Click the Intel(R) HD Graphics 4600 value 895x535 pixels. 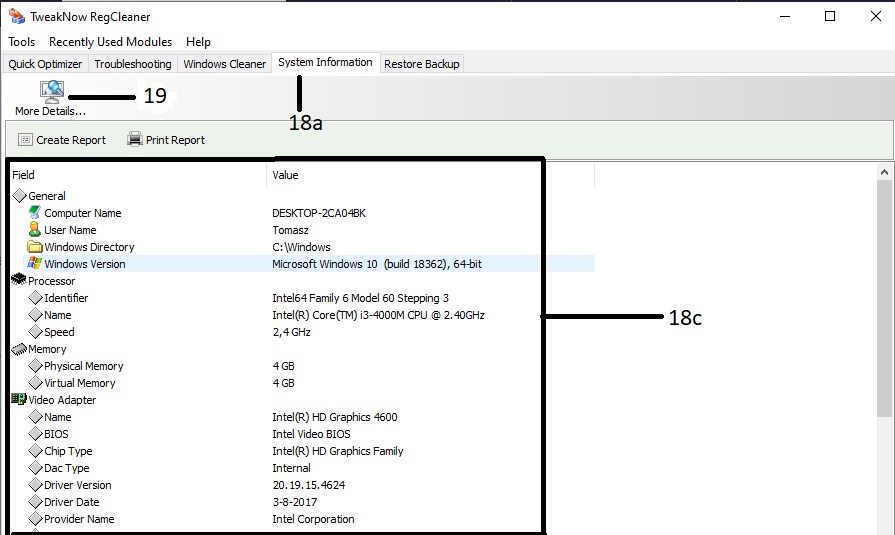coord(335,417)
